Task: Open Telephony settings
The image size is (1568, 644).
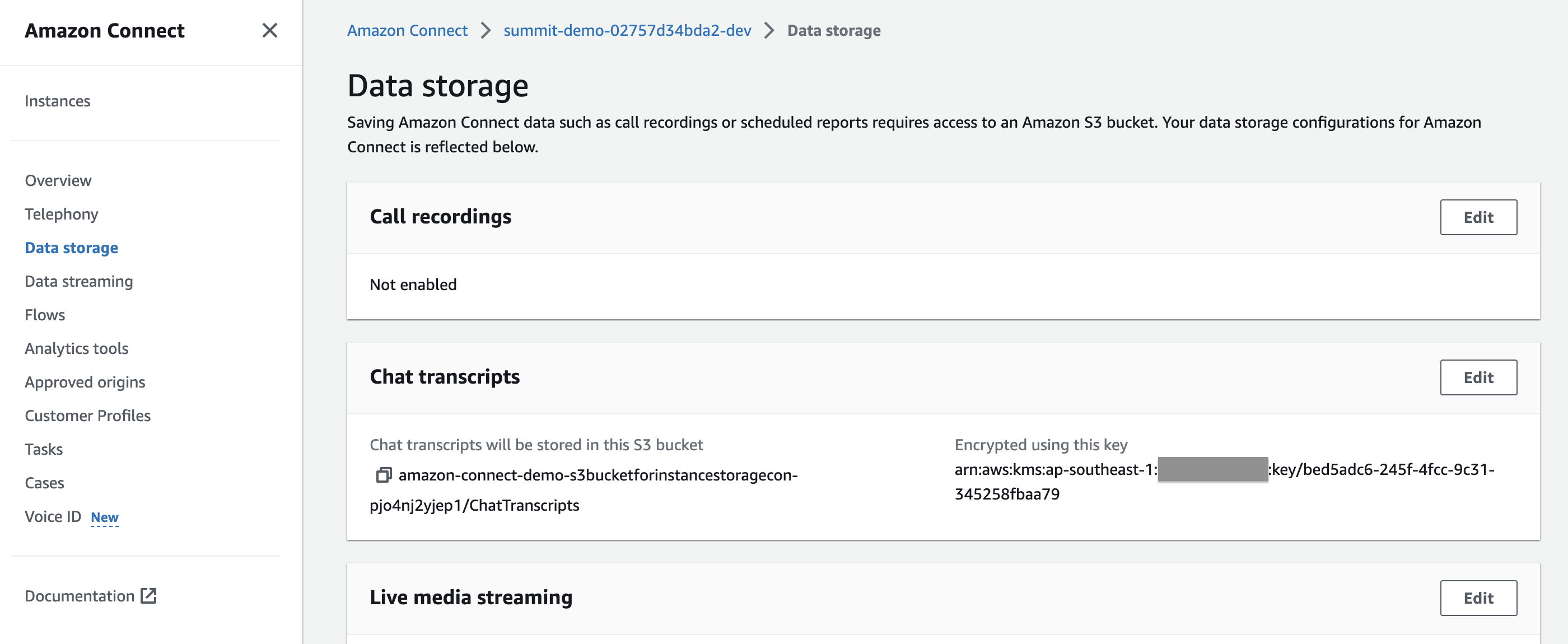Action: (62, 214)
